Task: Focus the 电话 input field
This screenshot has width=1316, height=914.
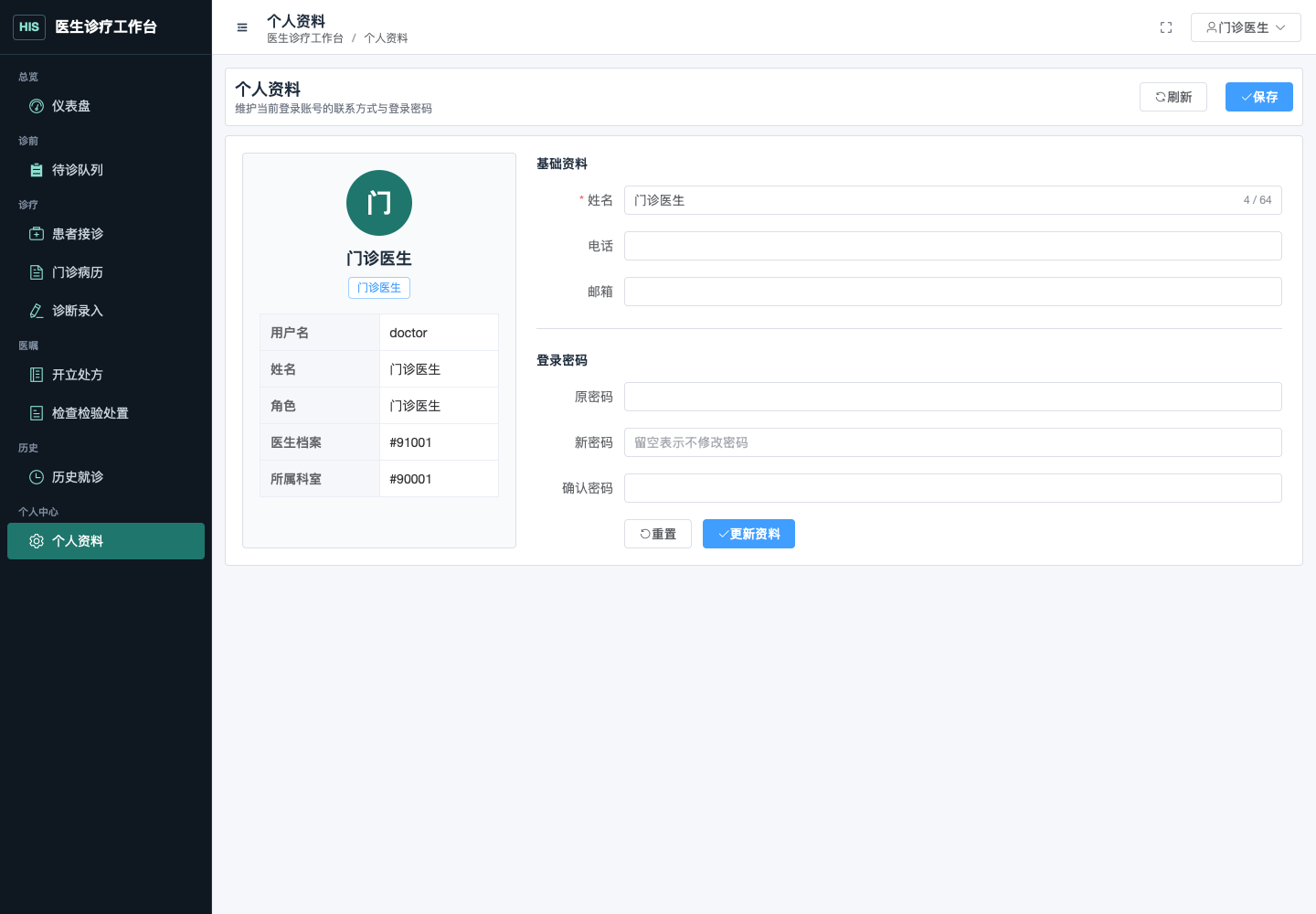Action: click(953, 246)
